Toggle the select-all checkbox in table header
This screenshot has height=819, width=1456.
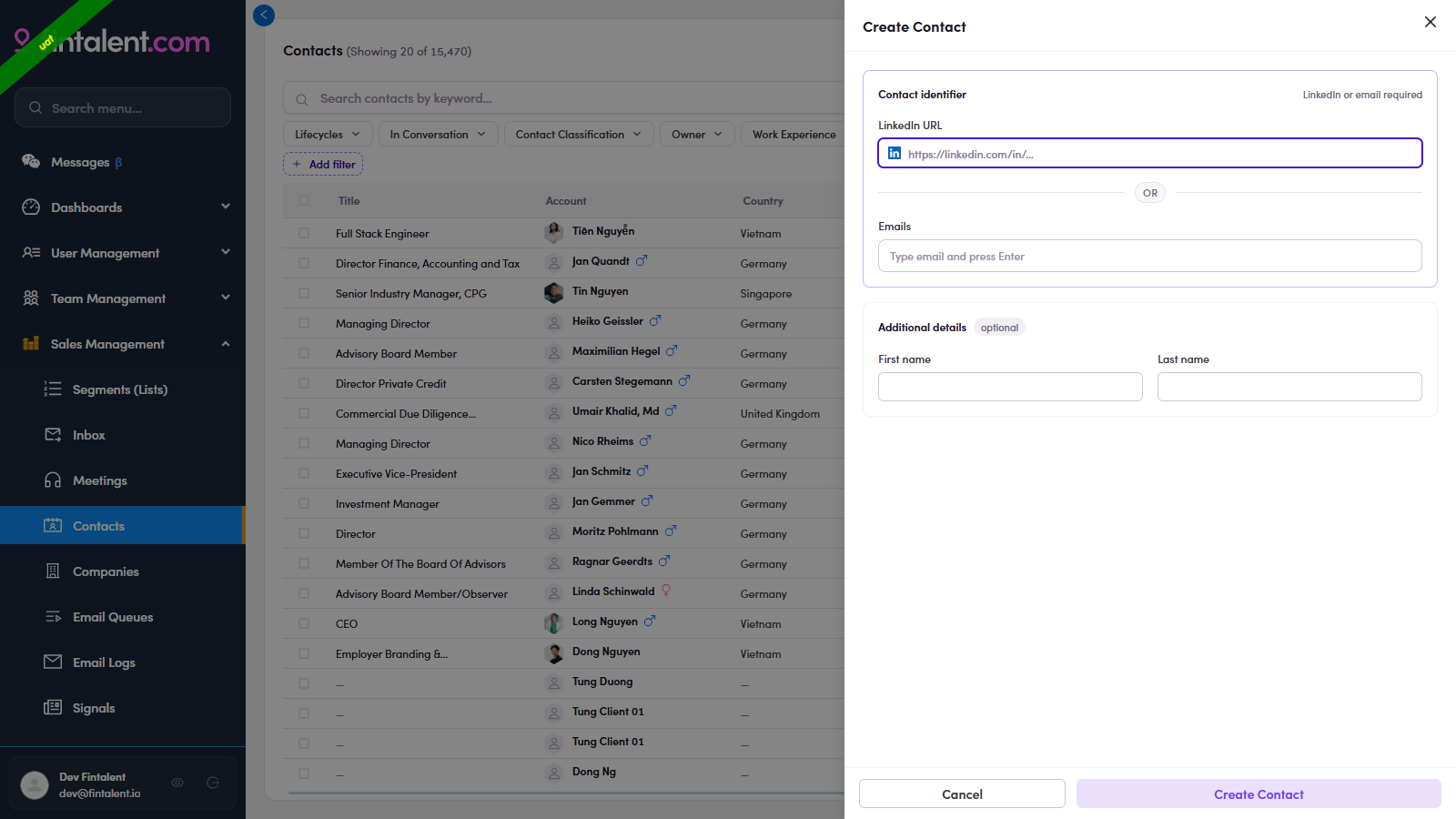pos(304,200)
